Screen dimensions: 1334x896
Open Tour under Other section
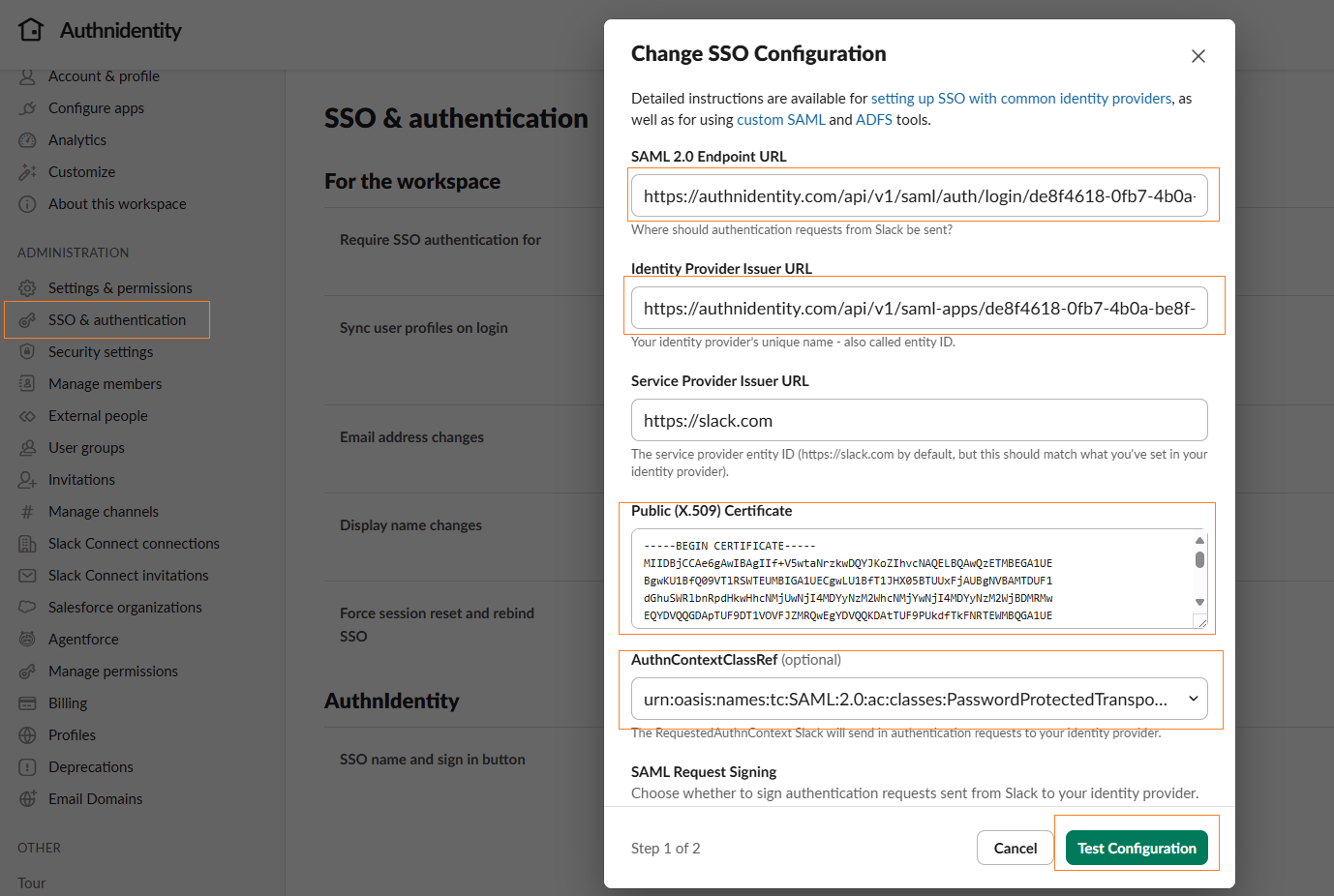[32, 883]
